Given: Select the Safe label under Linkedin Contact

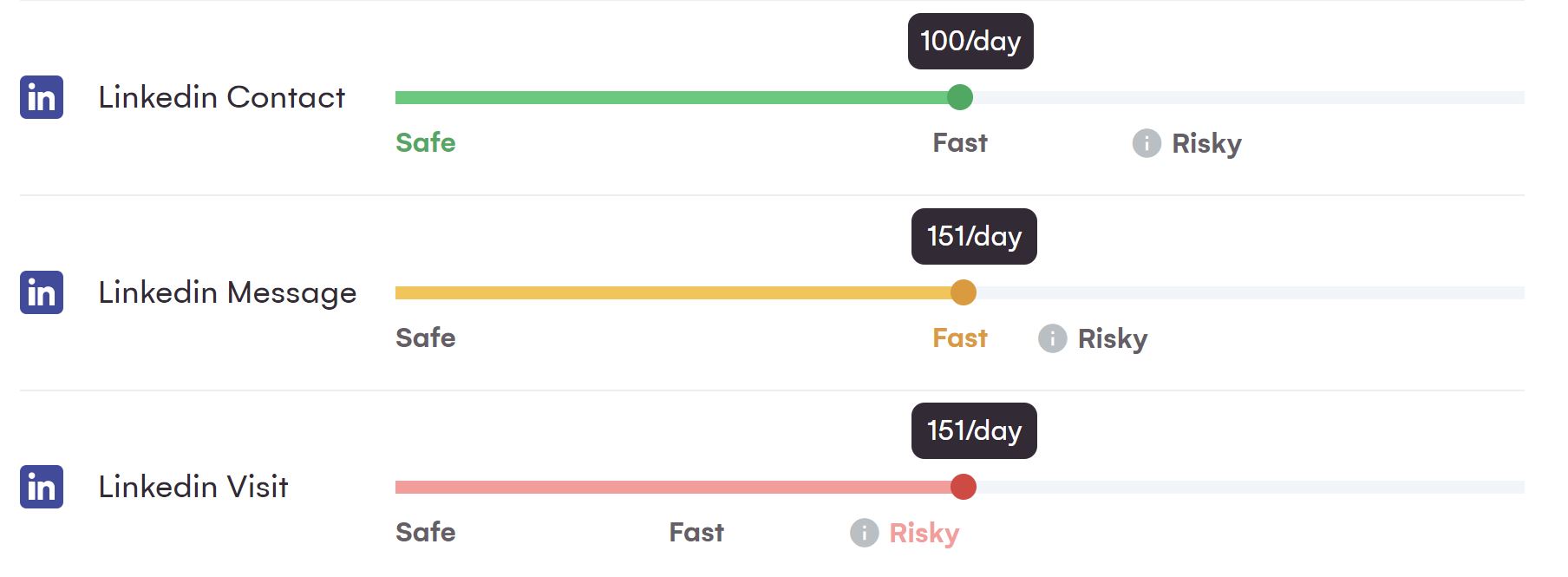Looking at the screenshot, I should click(425, 142).
